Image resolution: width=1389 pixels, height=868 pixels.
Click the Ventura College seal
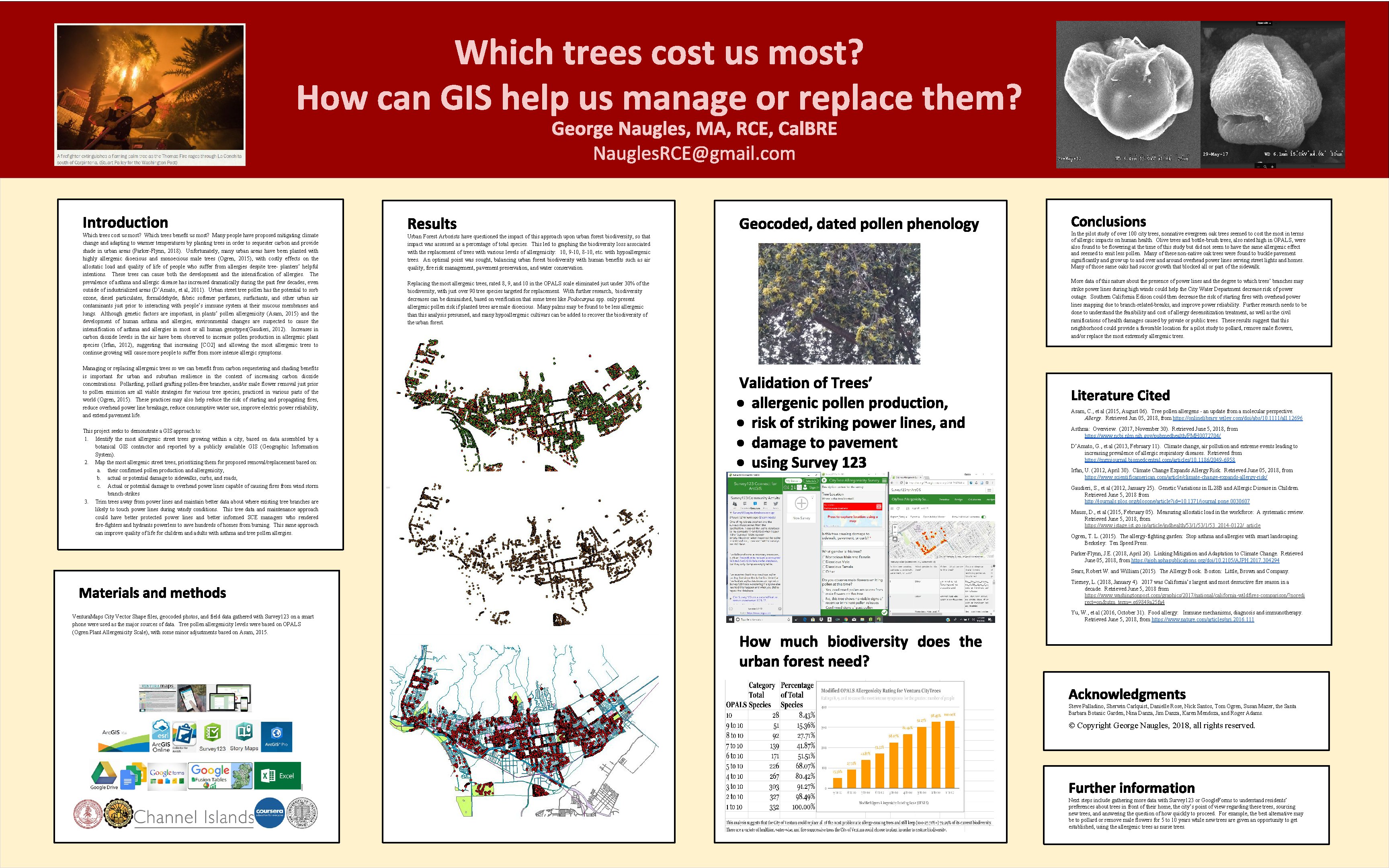click(x=118, y=813)
